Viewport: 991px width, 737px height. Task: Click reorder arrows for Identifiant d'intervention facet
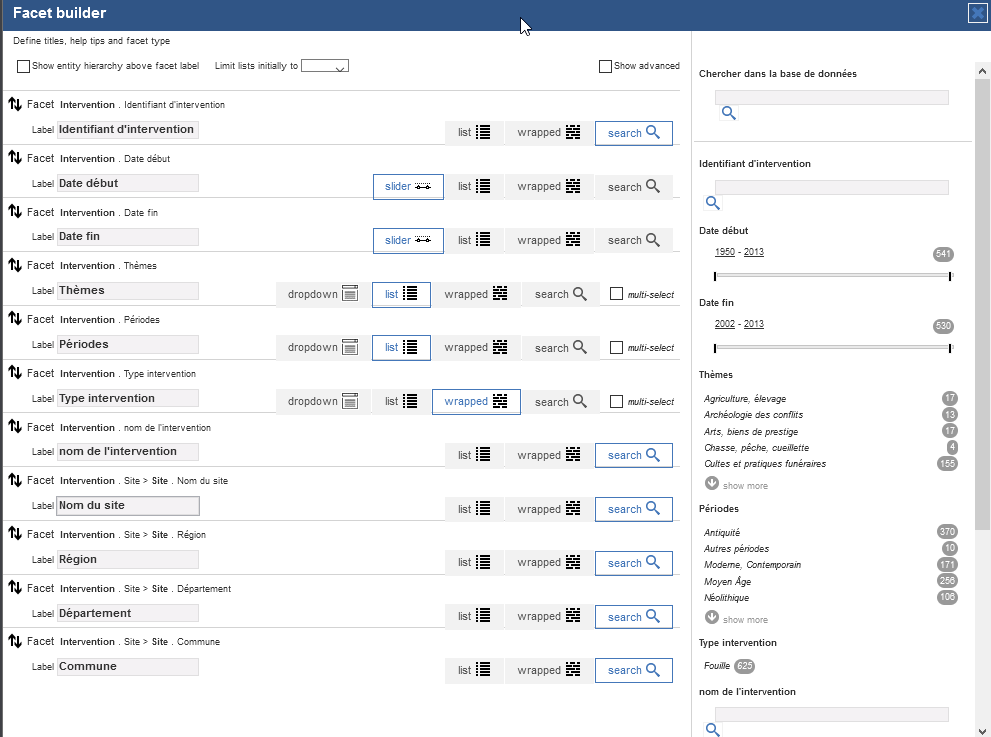pos(15,104)
